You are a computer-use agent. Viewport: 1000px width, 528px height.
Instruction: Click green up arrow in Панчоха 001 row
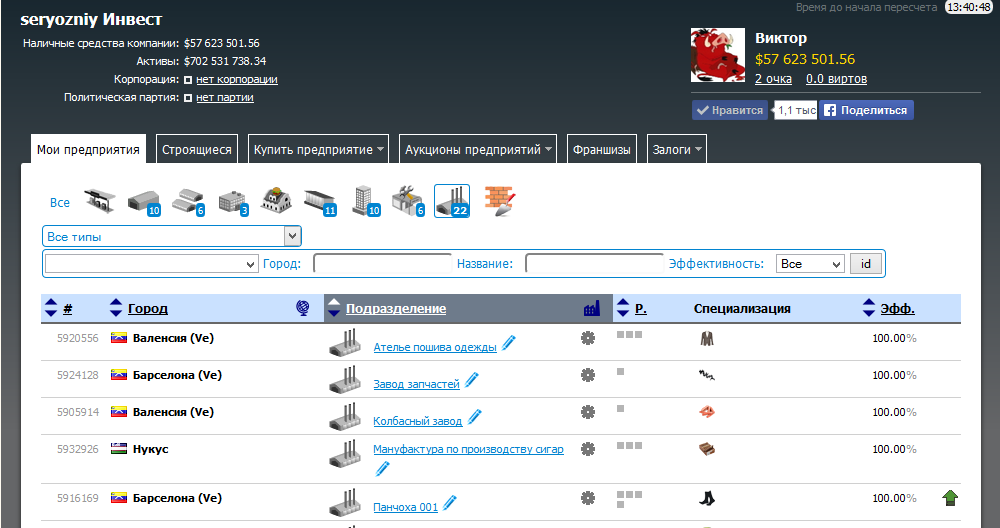click(x=949, y=497)
